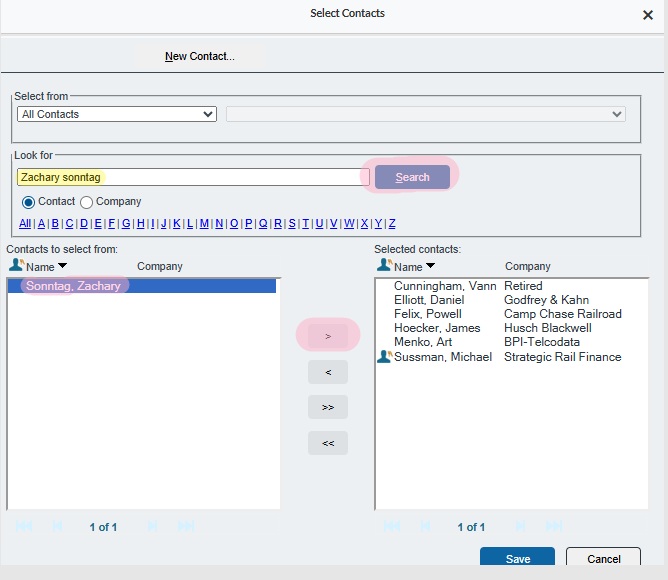Click the remove contact left arrow button
668x580 pixels.
328,372
